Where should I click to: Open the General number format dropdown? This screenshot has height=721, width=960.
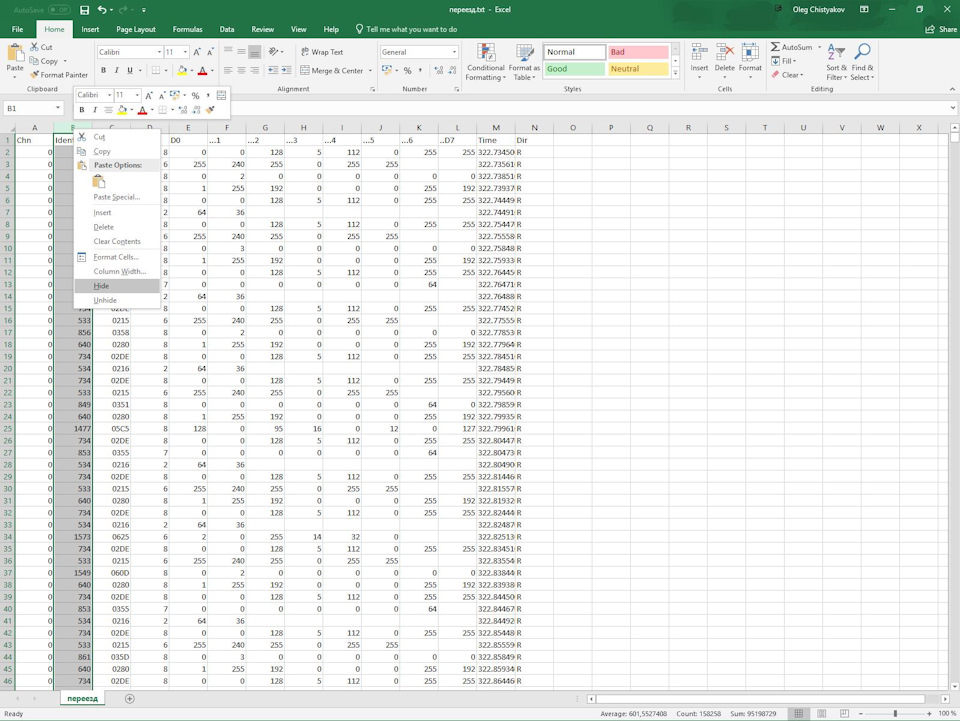click(x=454, y=52)
